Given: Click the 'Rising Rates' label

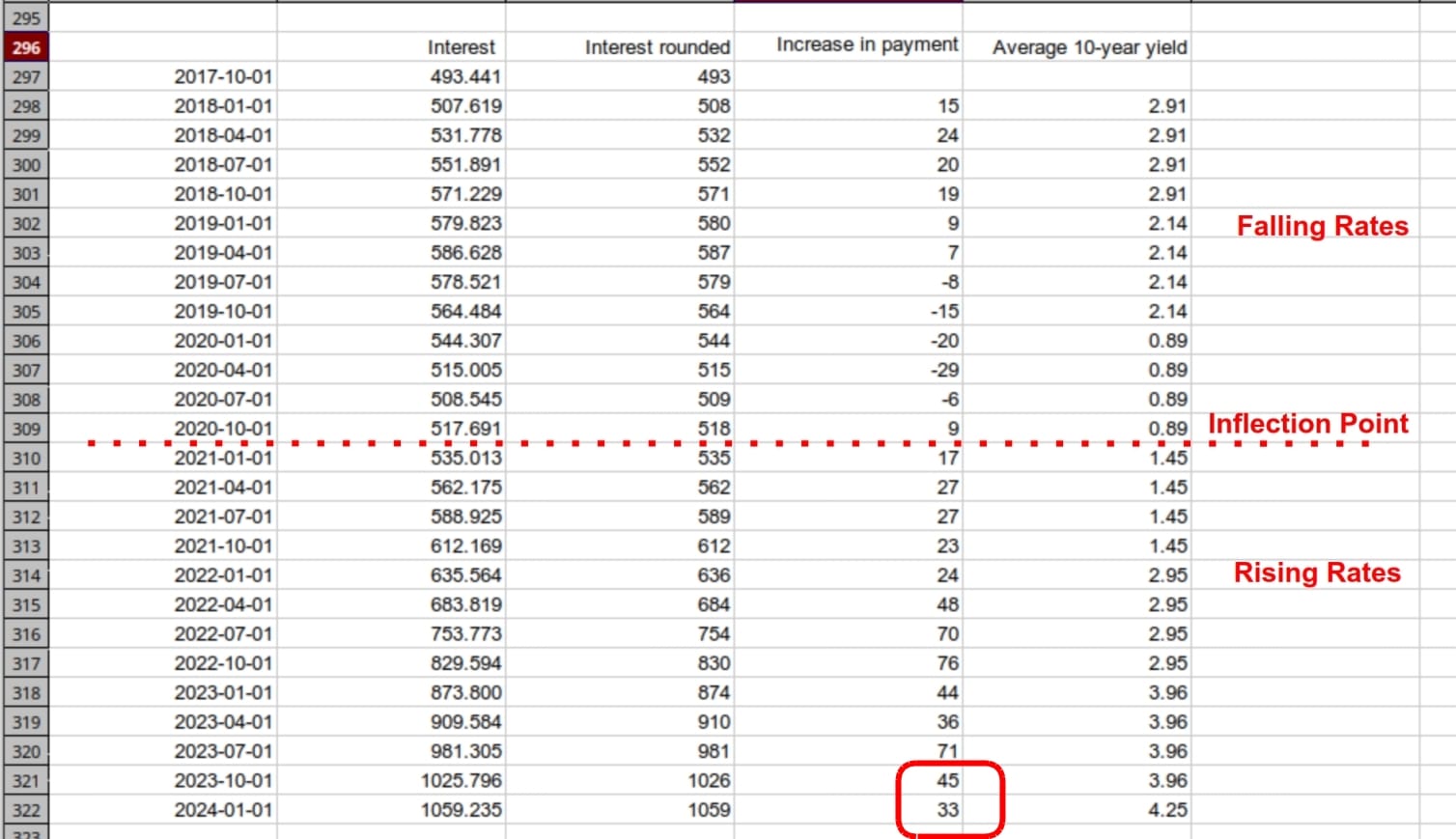Looking at the screenshot, I should 1317,573.
